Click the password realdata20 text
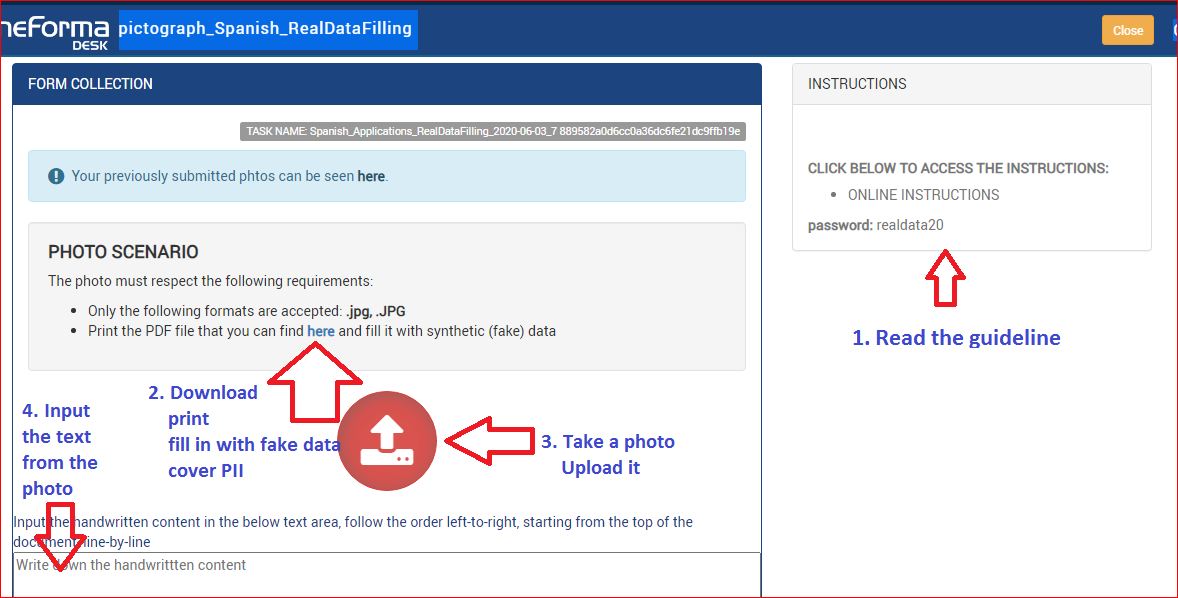Screen dimensions: 1178x598 click(909, 225)
